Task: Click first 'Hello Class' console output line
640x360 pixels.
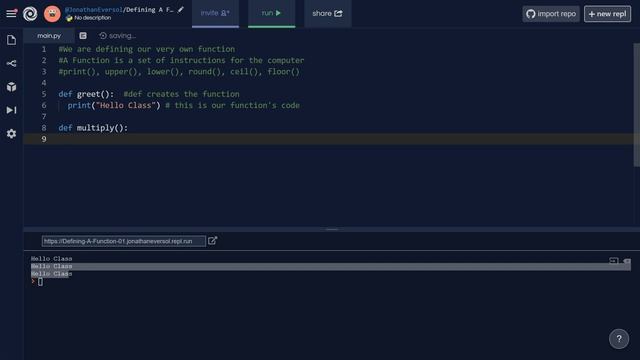Action: point(51,259)
